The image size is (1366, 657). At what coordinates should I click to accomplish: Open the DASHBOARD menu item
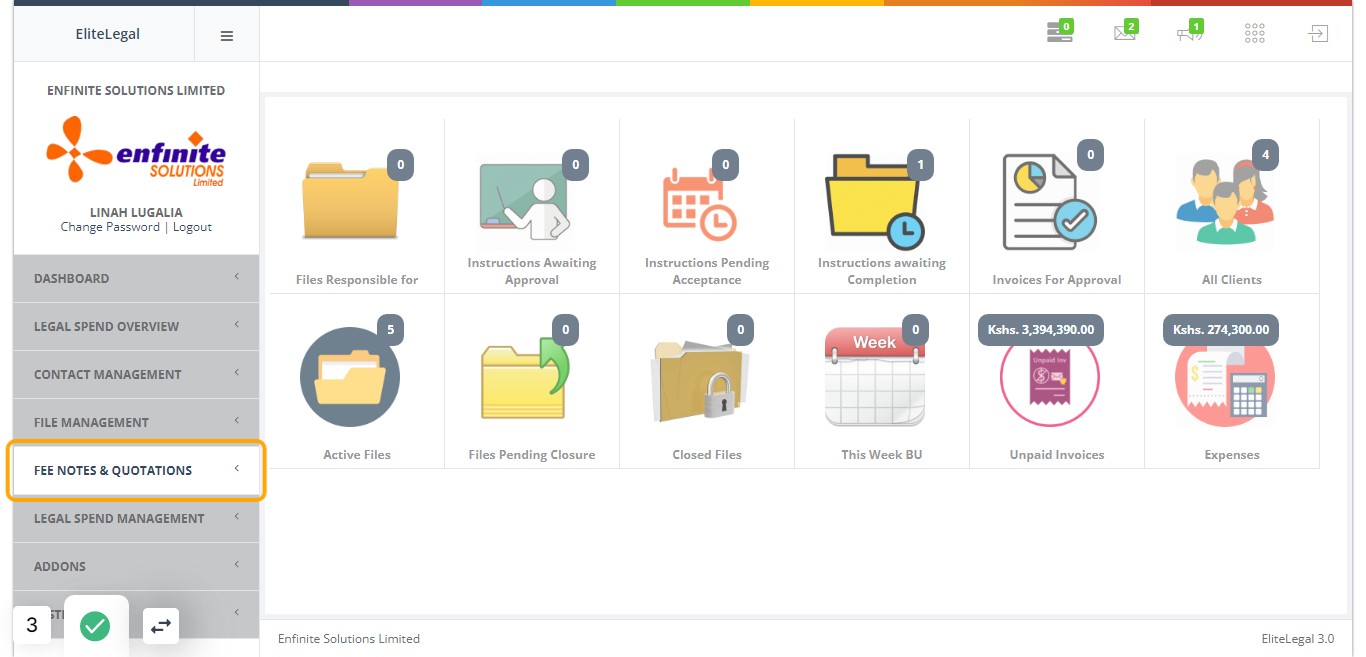(136, 278)
